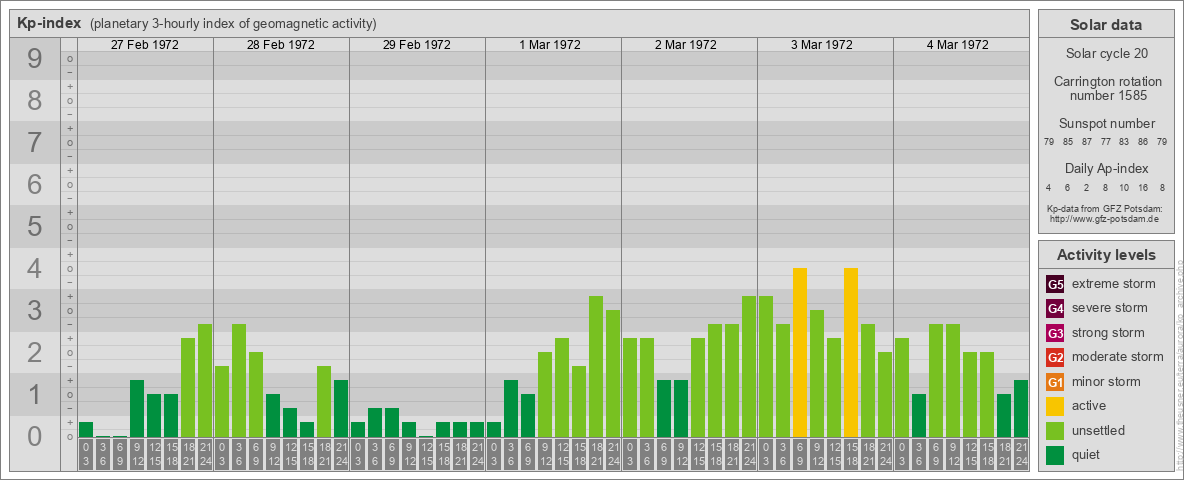Click the 28 Feb 1972 date header

pos(281,45)
